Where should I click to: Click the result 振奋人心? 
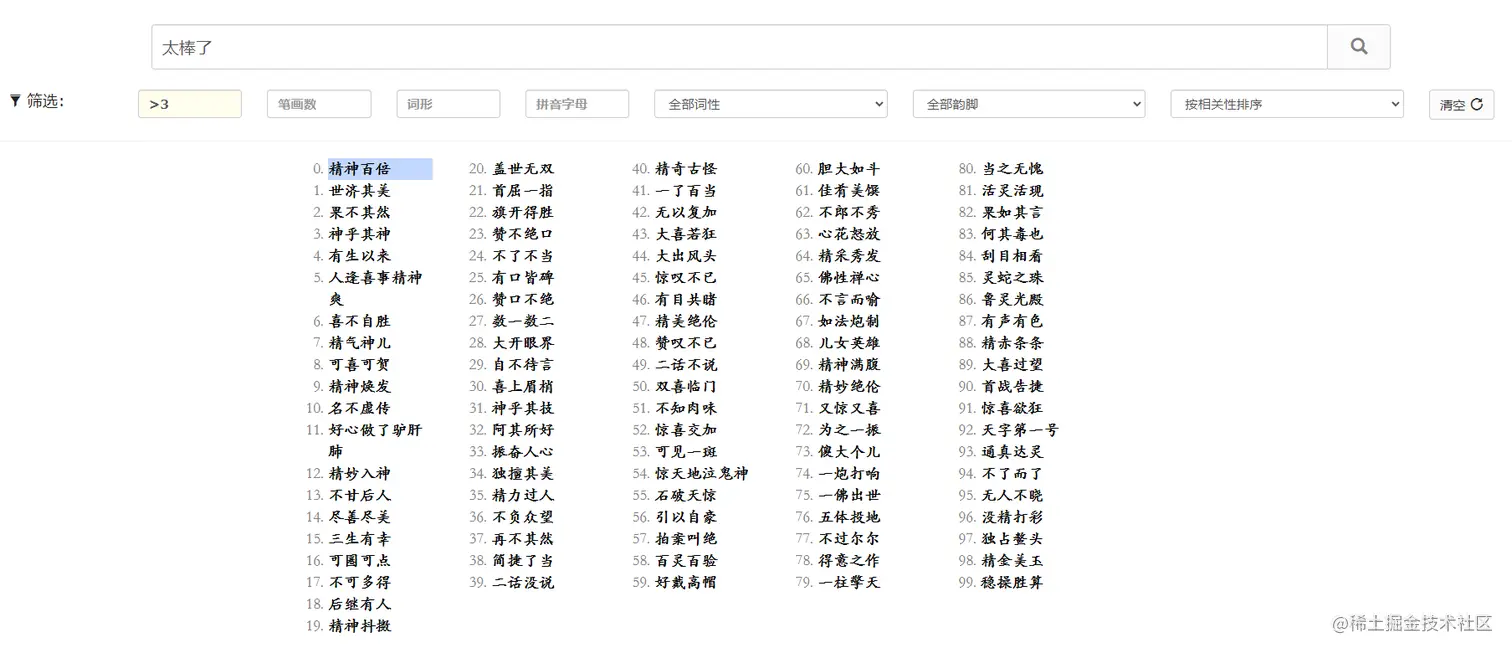tap(523, 452)
